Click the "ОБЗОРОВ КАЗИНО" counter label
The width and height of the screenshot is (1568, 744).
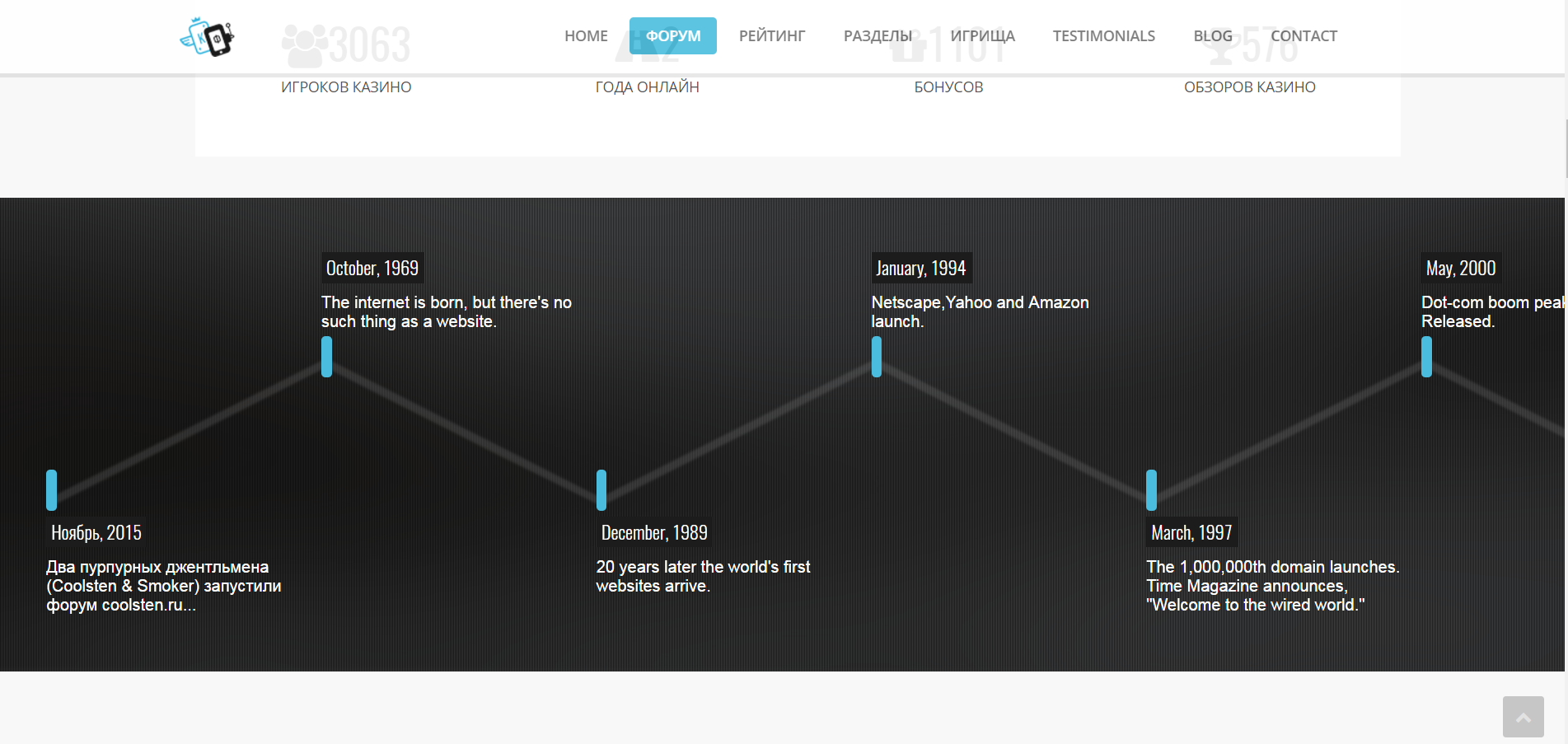(x=1250, y=87)
